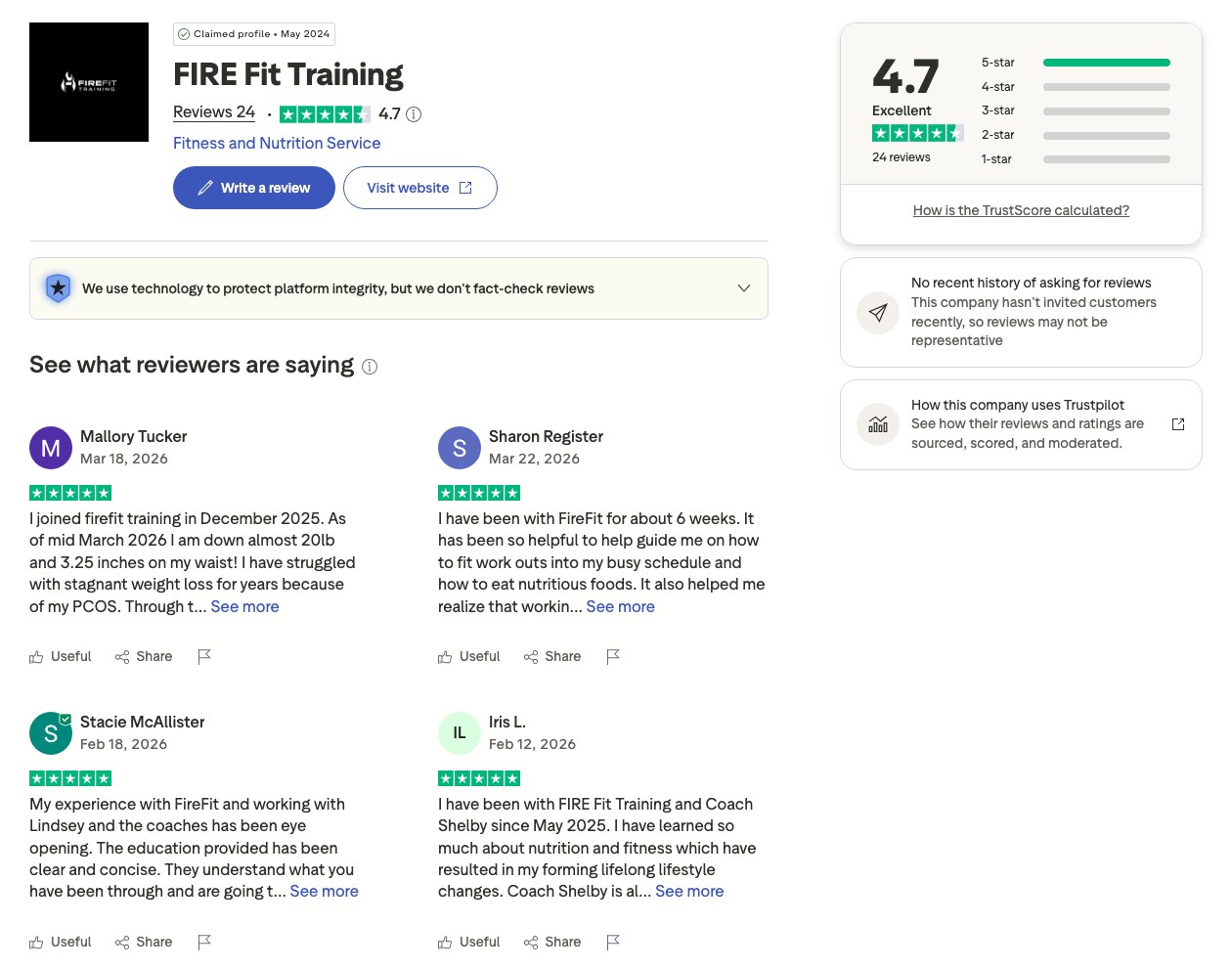Click See more on Mallory Tucker's review
The height and width of the screenshot is (968, 1232).
244,606
